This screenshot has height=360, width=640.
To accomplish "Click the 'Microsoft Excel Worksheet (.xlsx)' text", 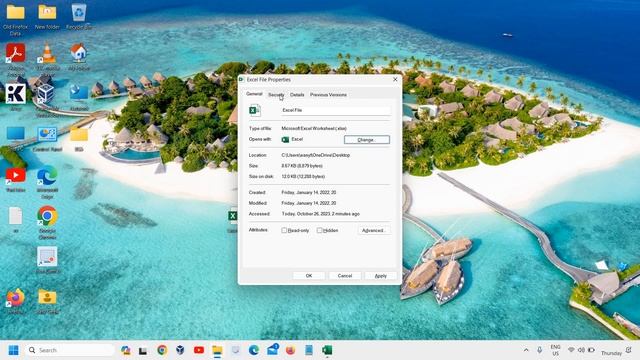I will pyautogui.click(x=314, y=129).
